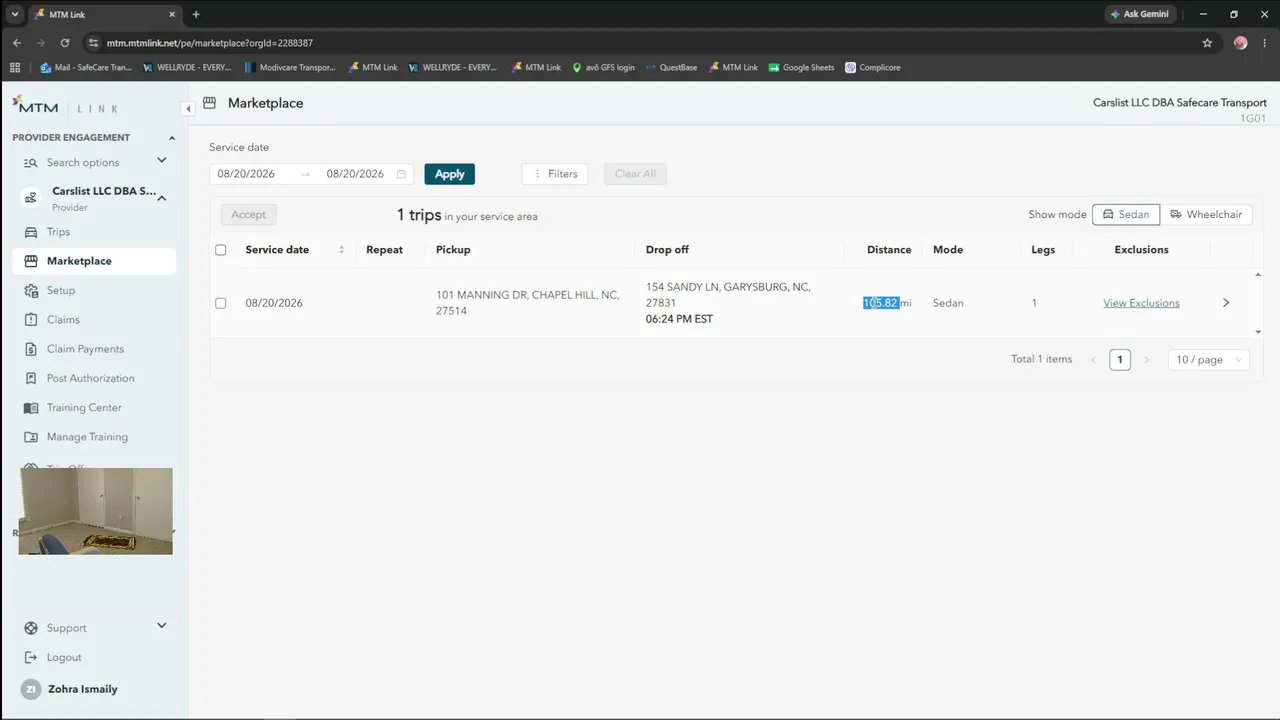Click the service end date field
This screenshot has width=1280, height=720.
tap(355, 174)
